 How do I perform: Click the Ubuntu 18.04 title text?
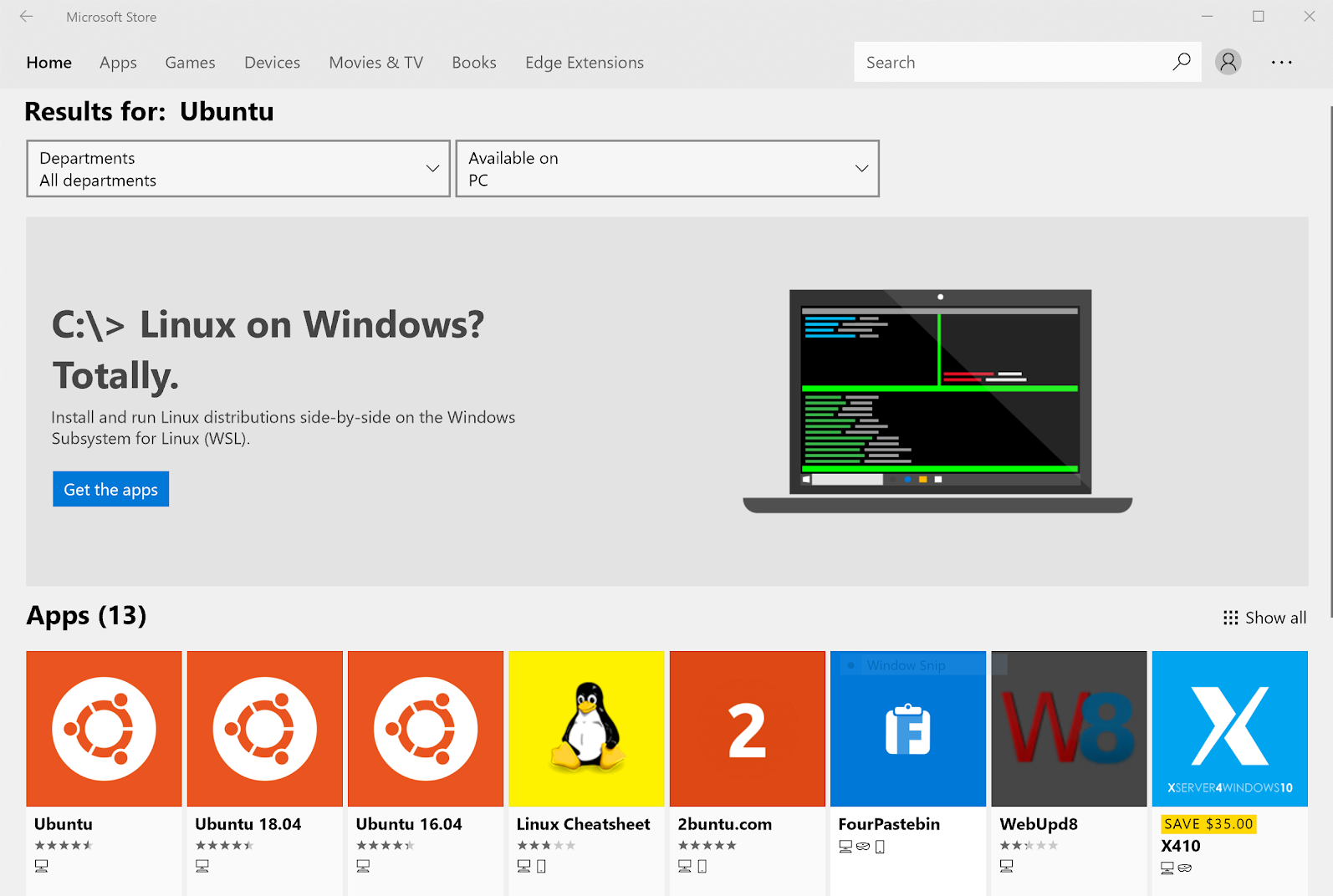248,824
